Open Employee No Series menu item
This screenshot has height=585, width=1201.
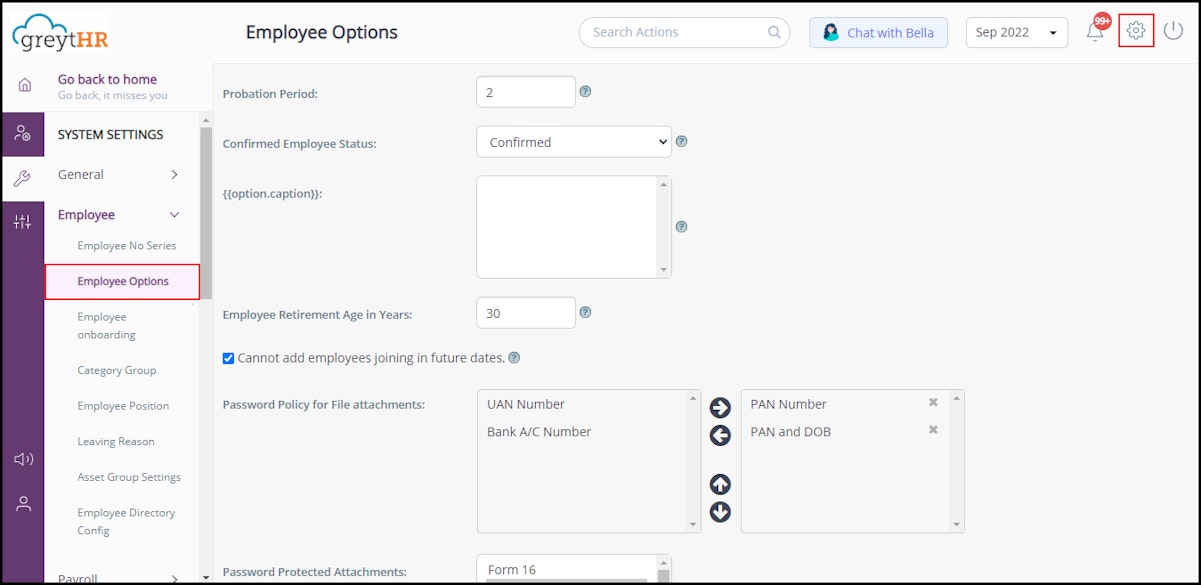(126, 245)
